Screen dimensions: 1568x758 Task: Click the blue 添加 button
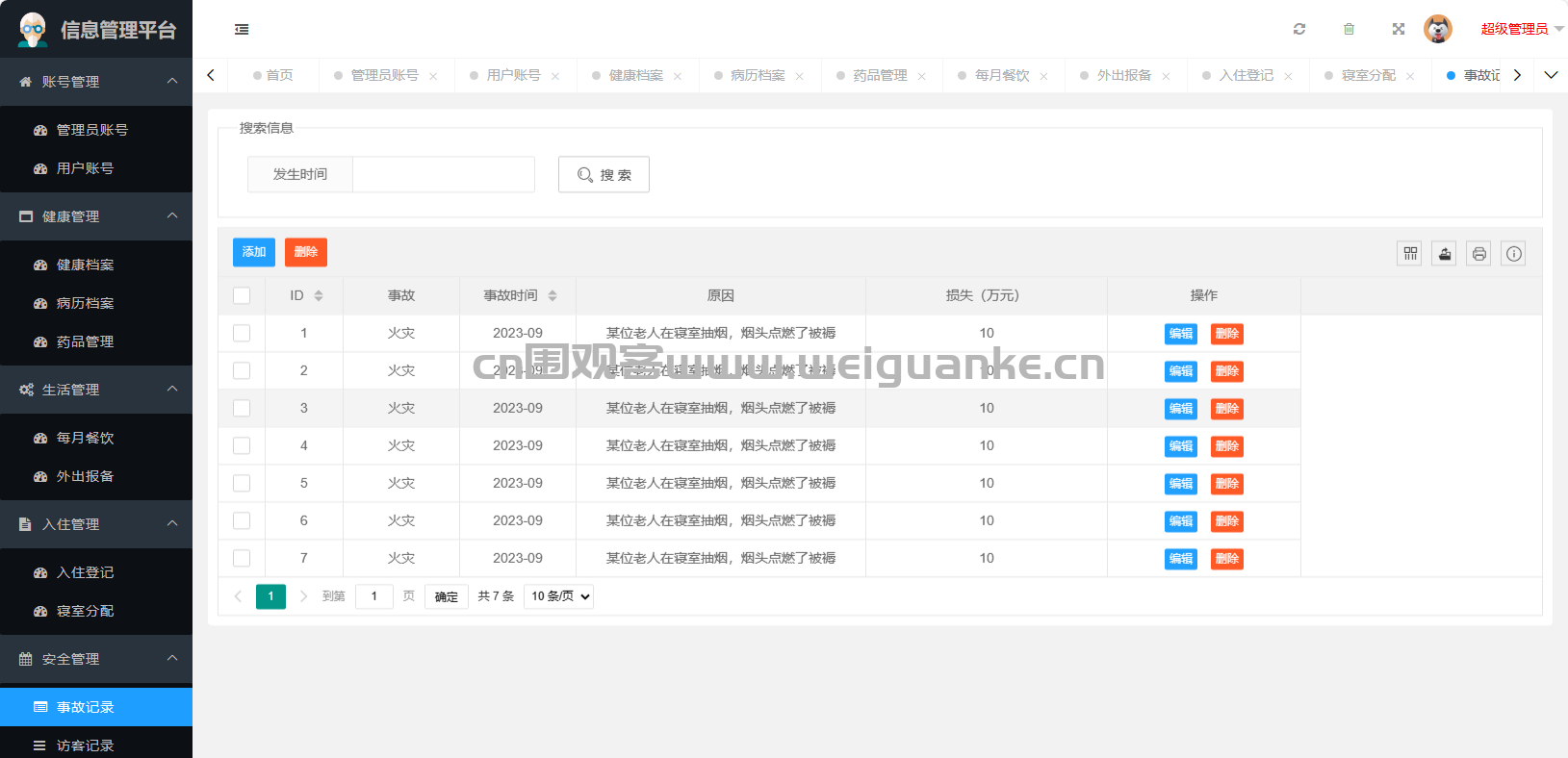pos(254,252)
